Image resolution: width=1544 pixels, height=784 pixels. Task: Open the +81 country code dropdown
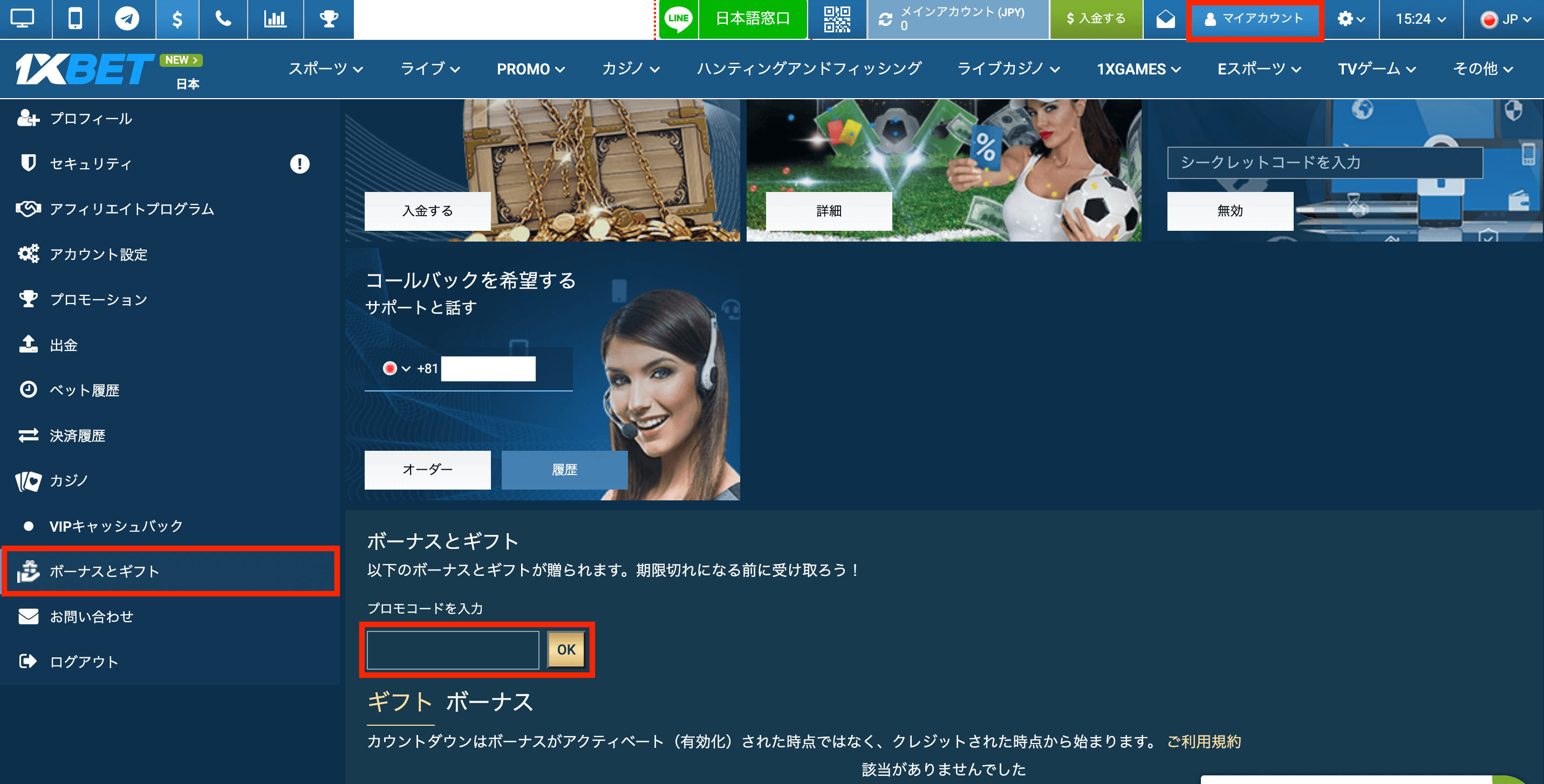(x=397, y=368)
